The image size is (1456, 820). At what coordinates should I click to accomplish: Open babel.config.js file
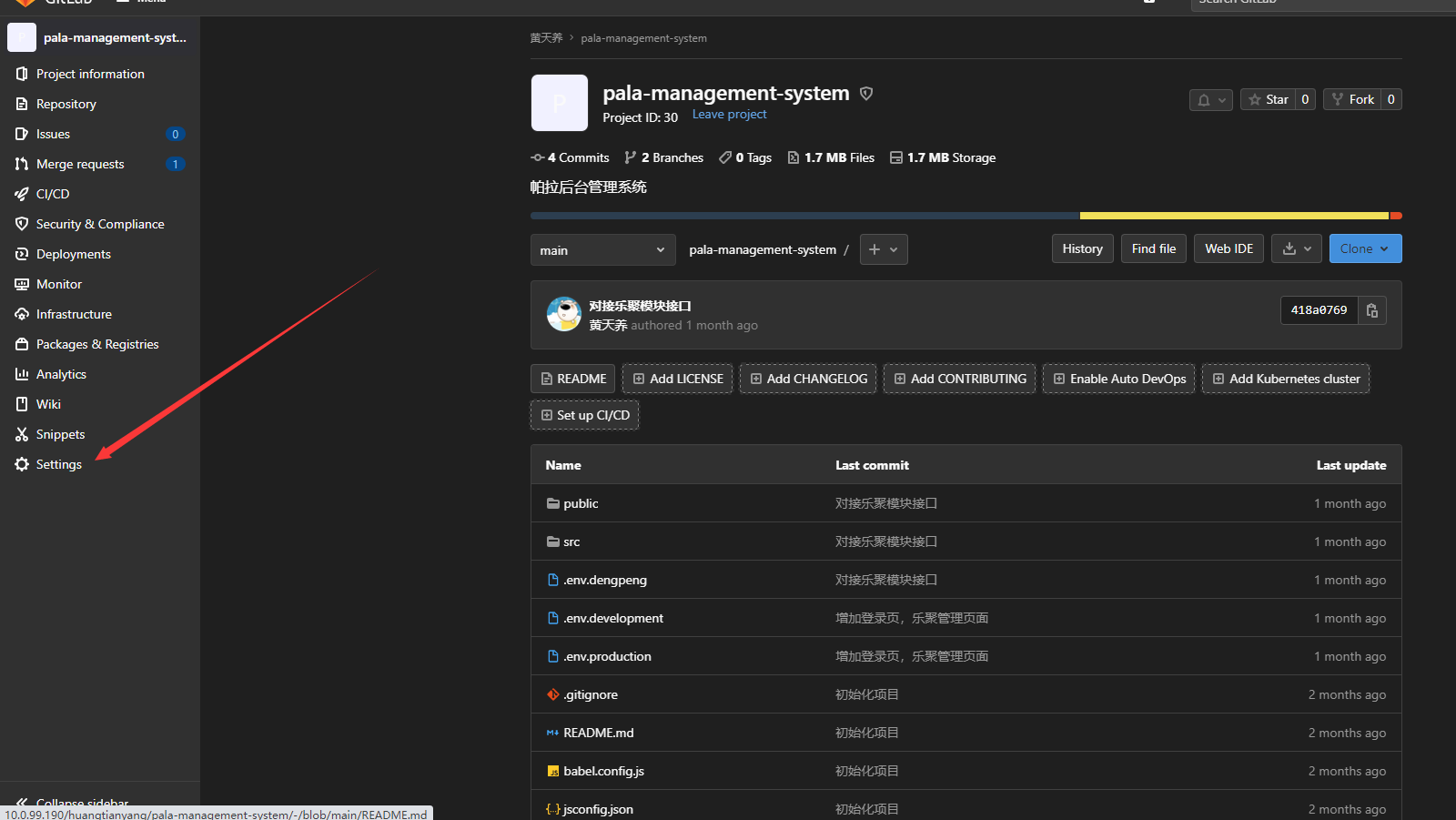click(x=603, y=771)
